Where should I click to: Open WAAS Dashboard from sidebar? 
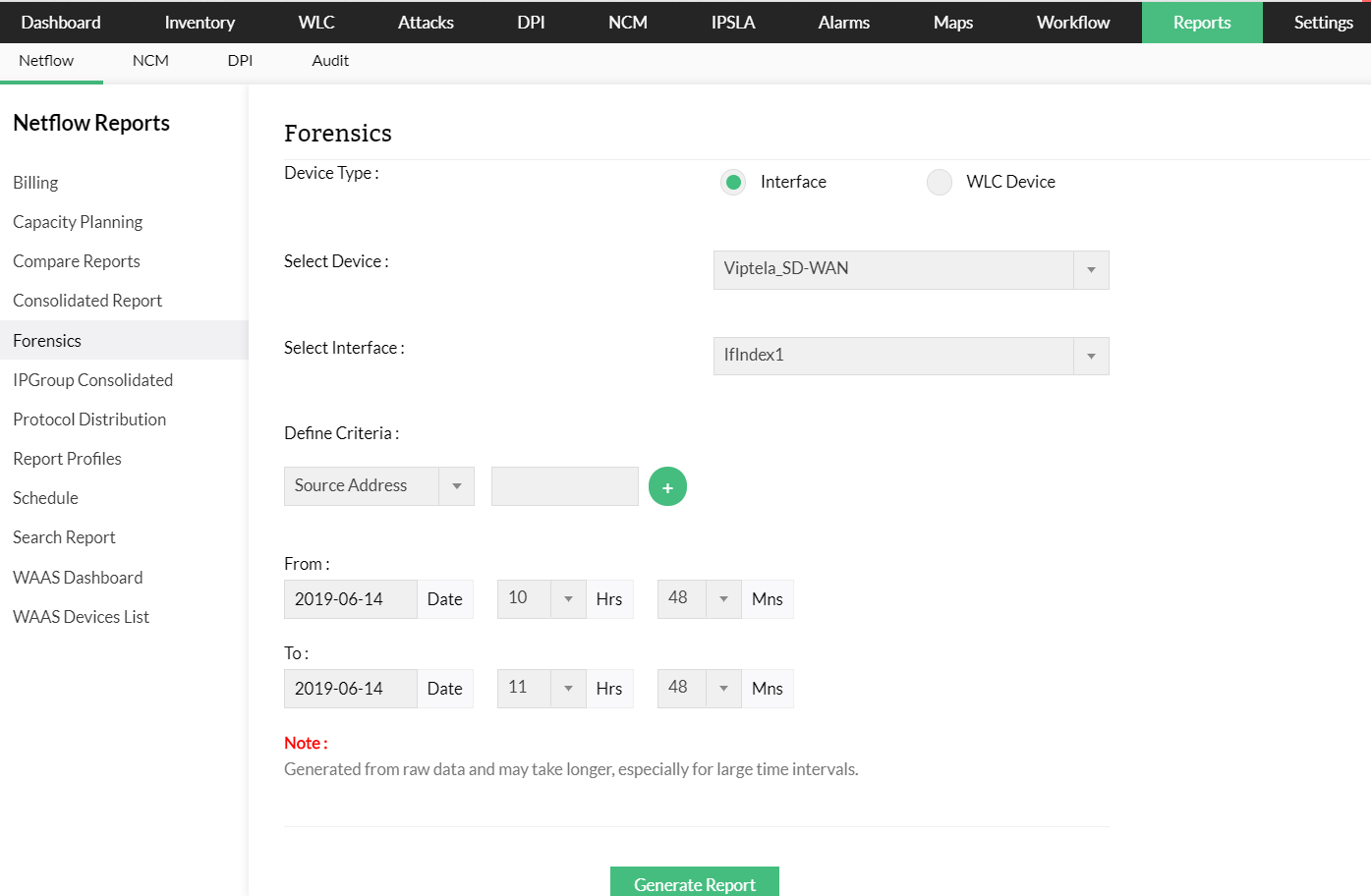point(78,578)
